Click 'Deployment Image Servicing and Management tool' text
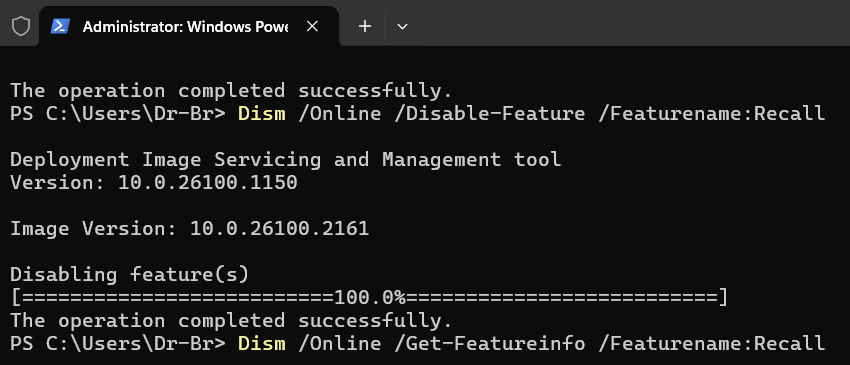 tap(286, 159)
